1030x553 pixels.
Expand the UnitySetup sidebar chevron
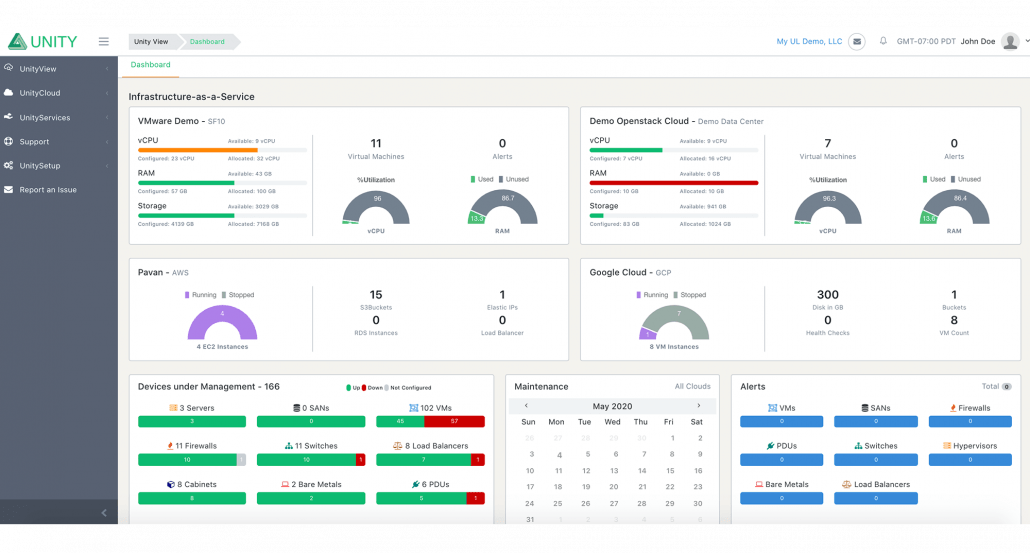[107, 166]
